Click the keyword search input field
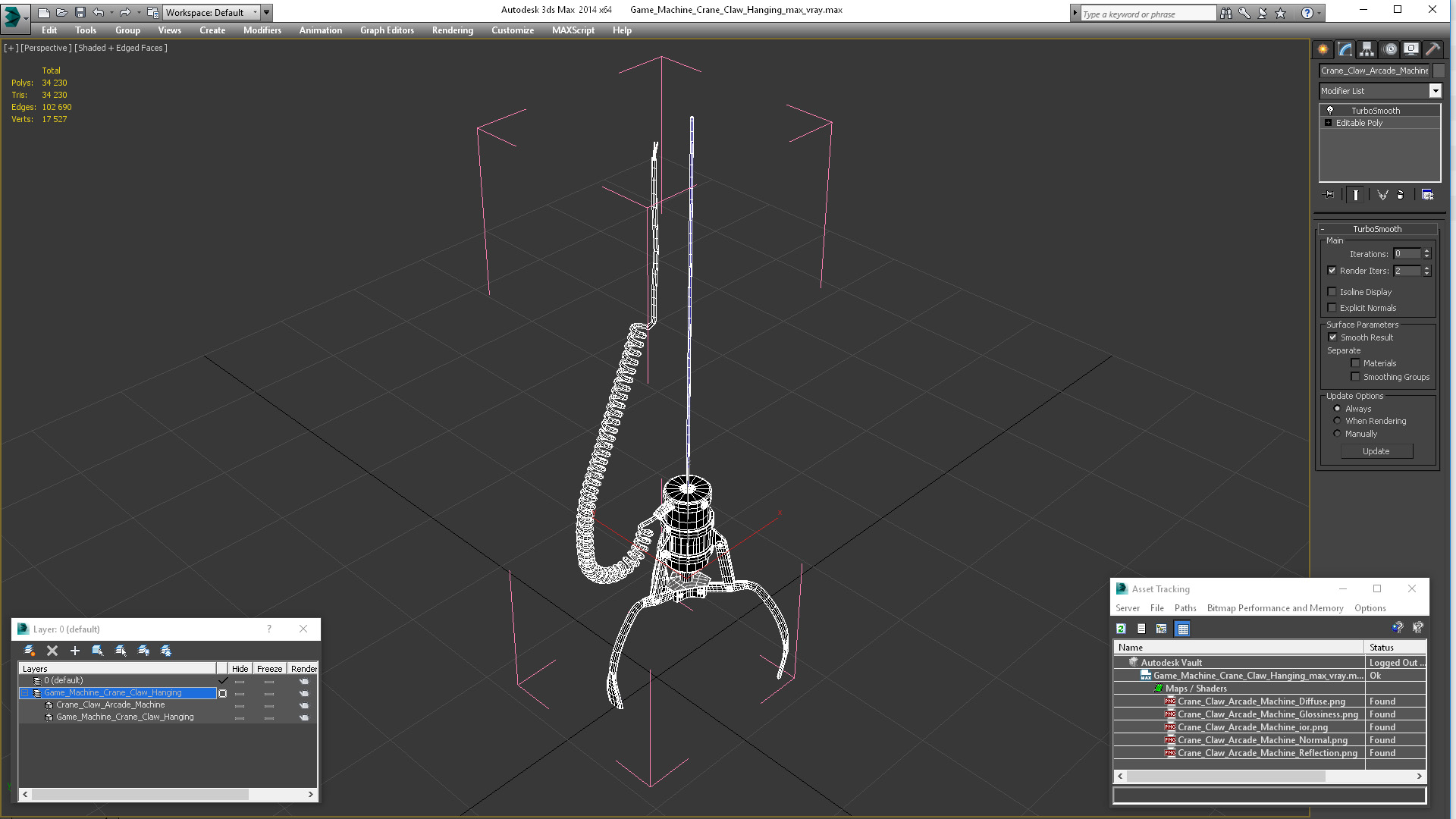 (x=1147, y=14)
